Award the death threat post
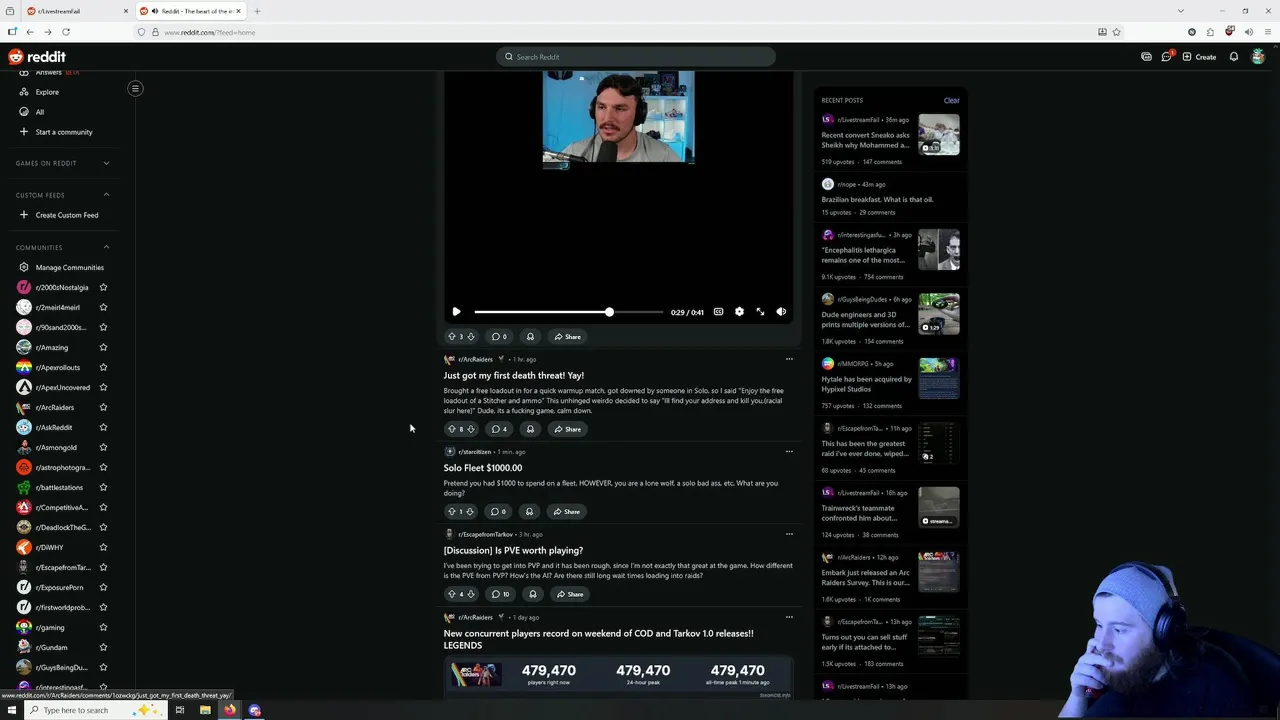Screen dimensions: 1280x720 [530, 429]
